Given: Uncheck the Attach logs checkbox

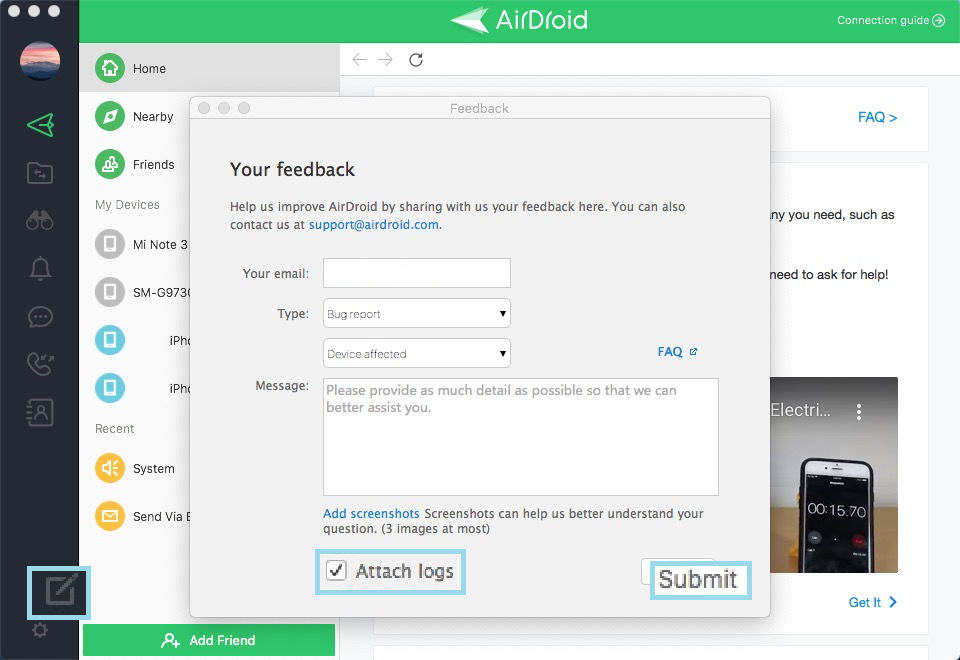Looking at the screenshot, I should (337, 571).
